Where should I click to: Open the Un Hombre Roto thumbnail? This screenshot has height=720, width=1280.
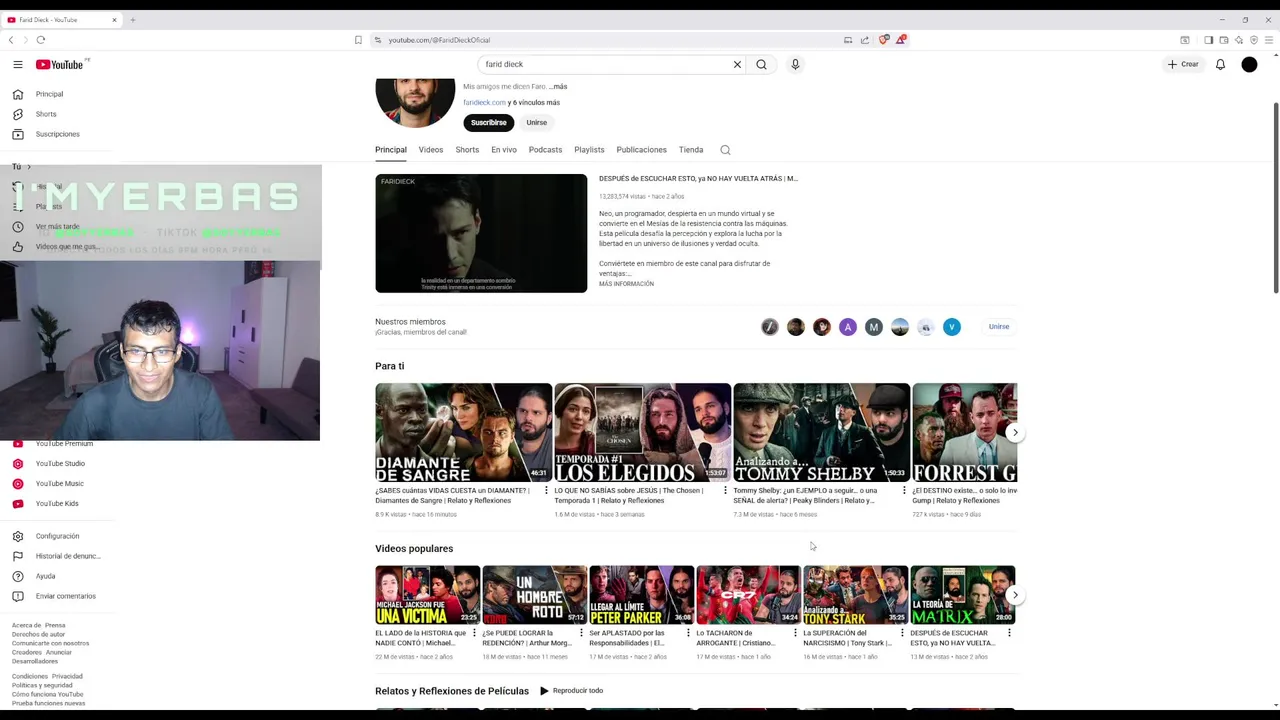click(x=534, y=595)
